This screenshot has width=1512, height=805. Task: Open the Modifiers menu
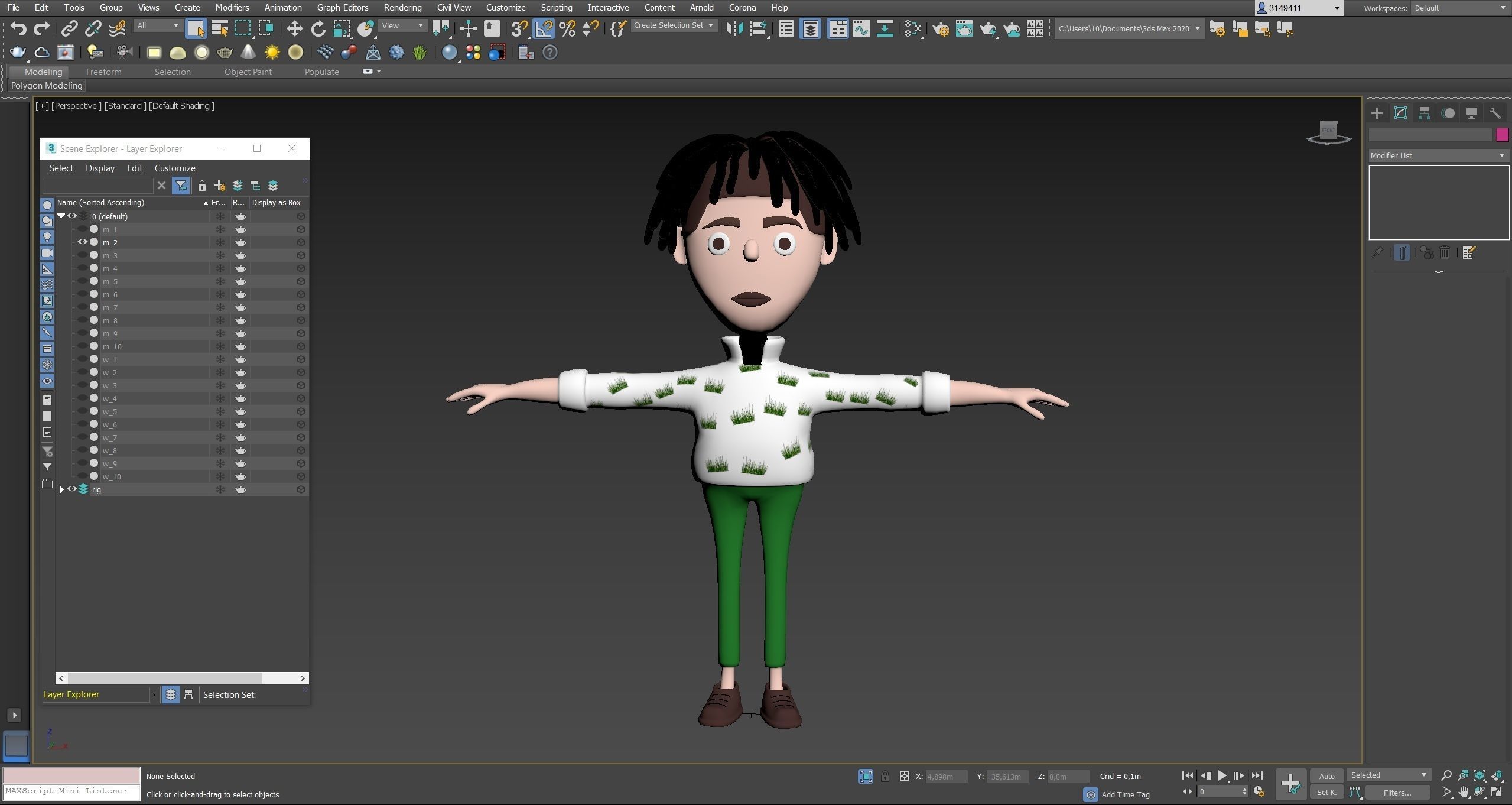point(232,8)
